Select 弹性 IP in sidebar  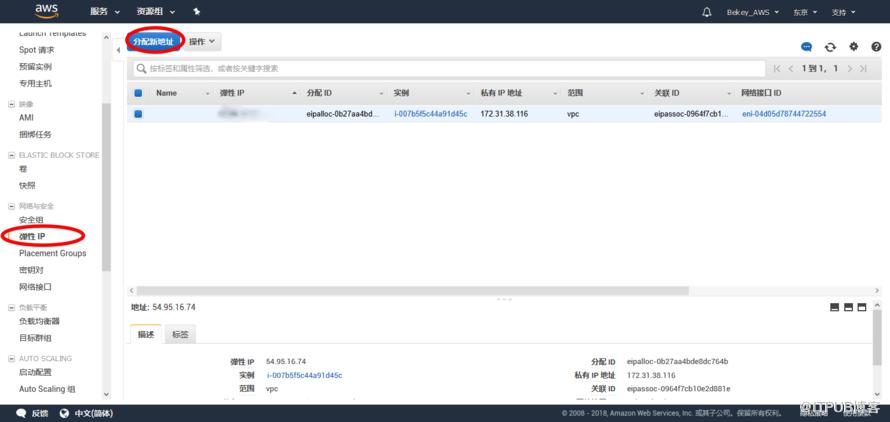point(32,236)
